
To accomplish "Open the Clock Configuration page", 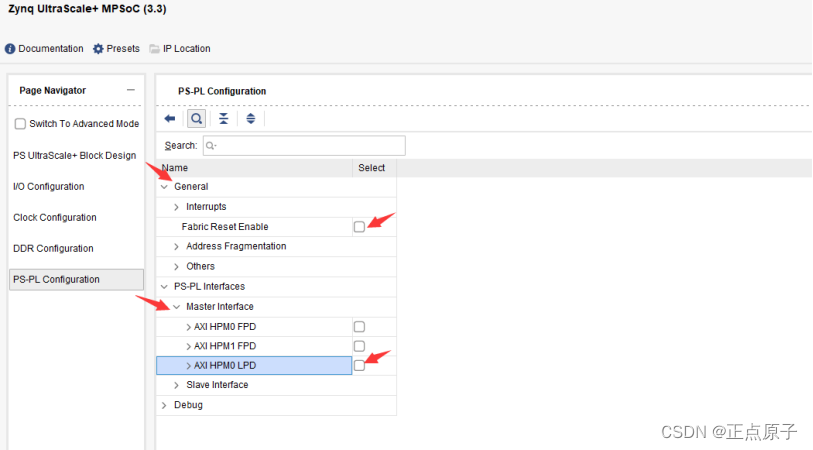I will click(x=55, y=218).
